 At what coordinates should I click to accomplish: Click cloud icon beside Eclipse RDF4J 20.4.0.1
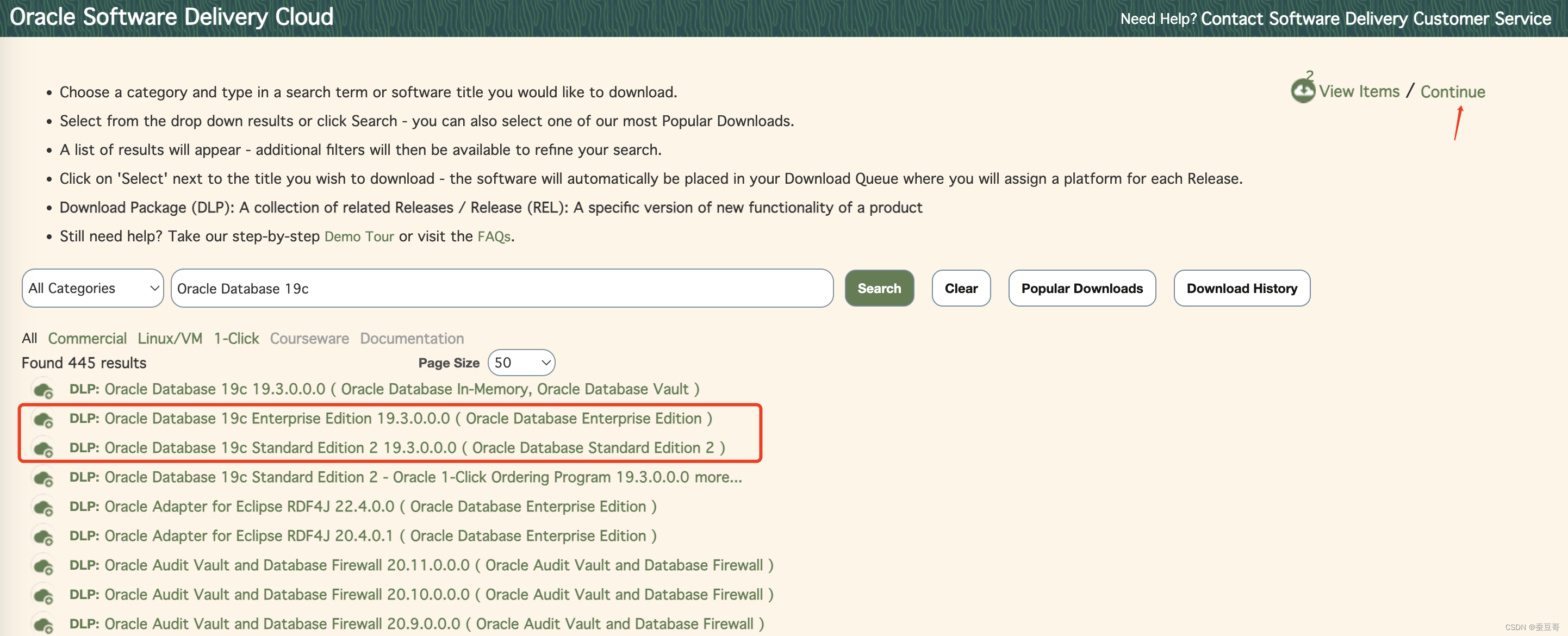pyautogui.click(x=43, y=537)
